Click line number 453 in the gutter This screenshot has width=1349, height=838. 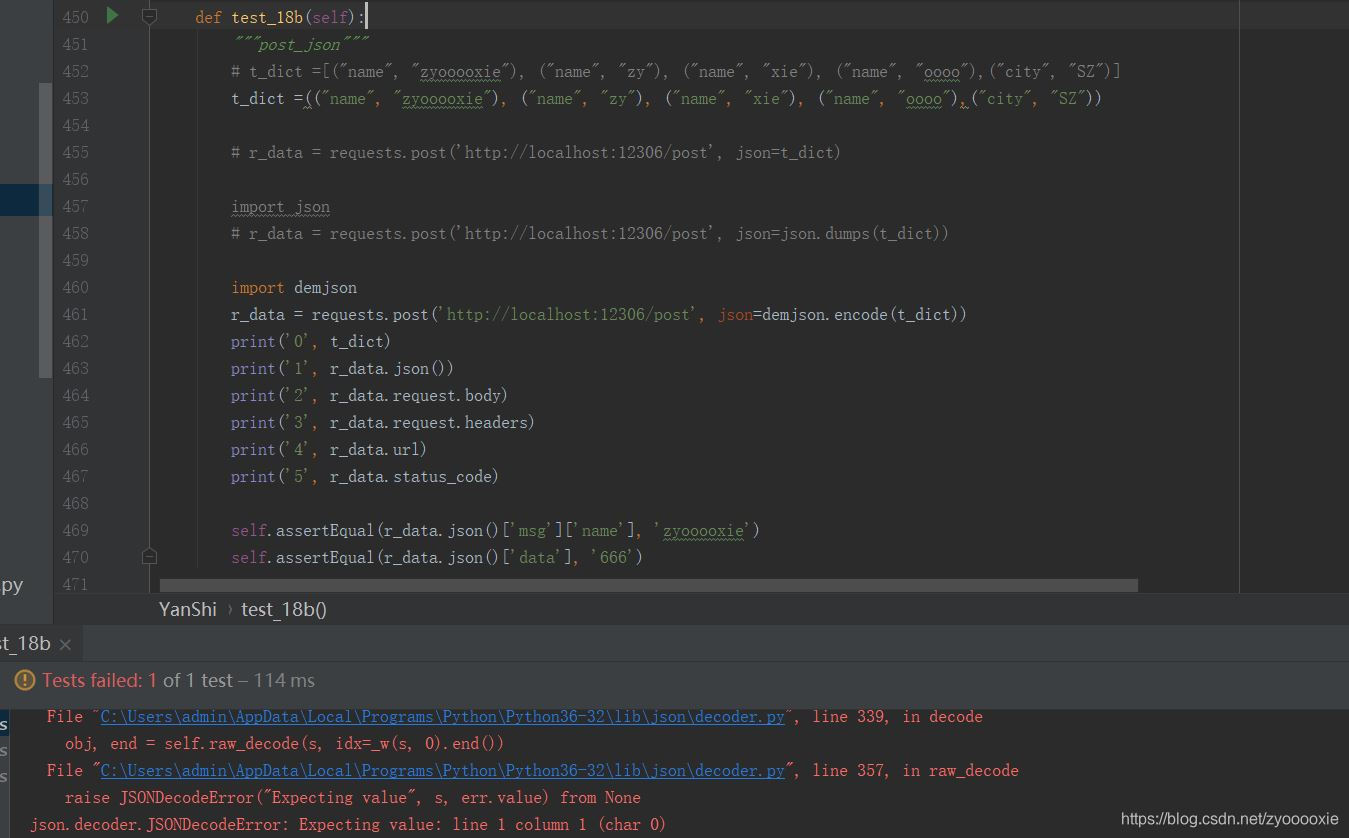(75, 98)
